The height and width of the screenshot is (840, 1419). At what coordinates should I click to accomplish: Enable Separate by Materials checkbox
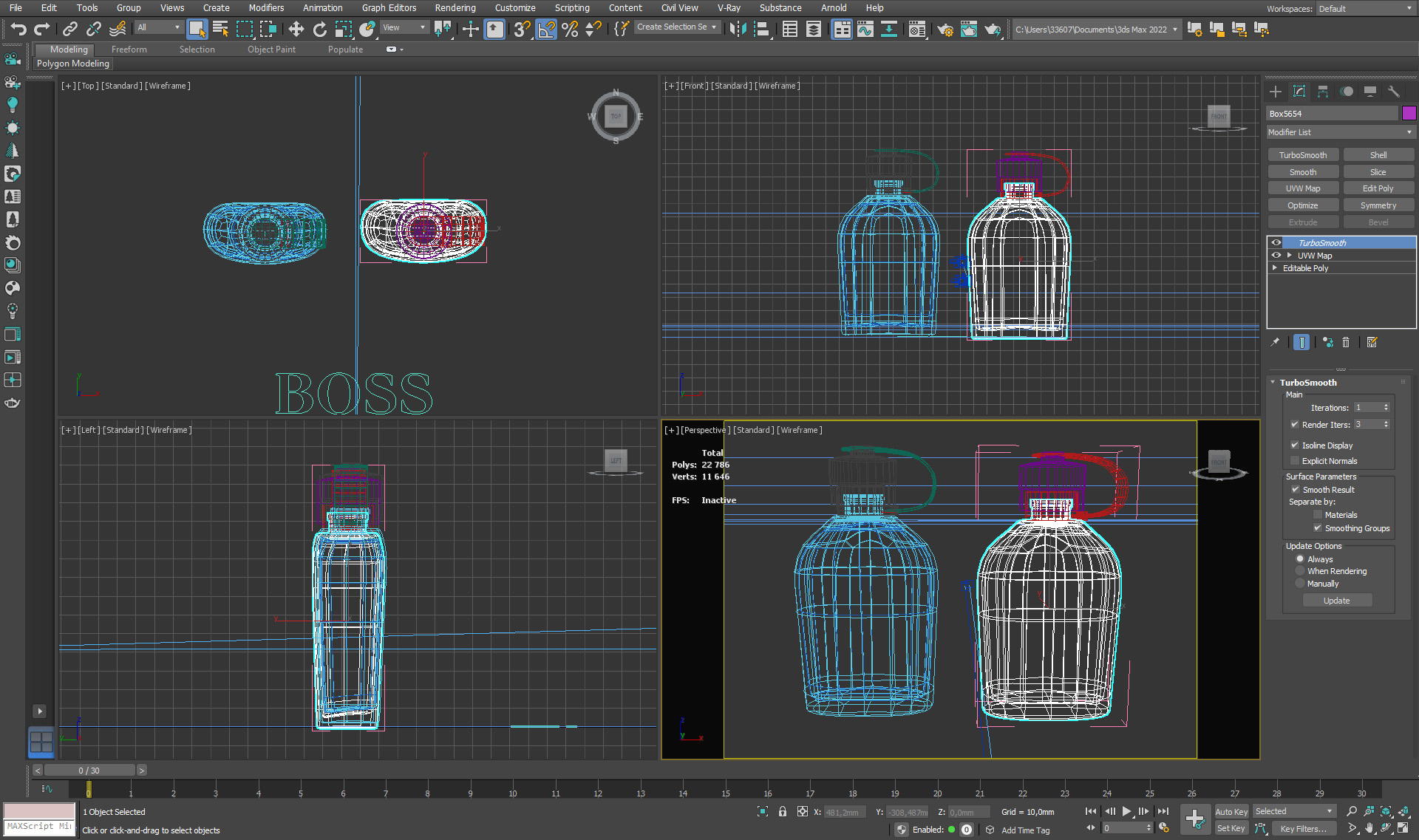1318,514
